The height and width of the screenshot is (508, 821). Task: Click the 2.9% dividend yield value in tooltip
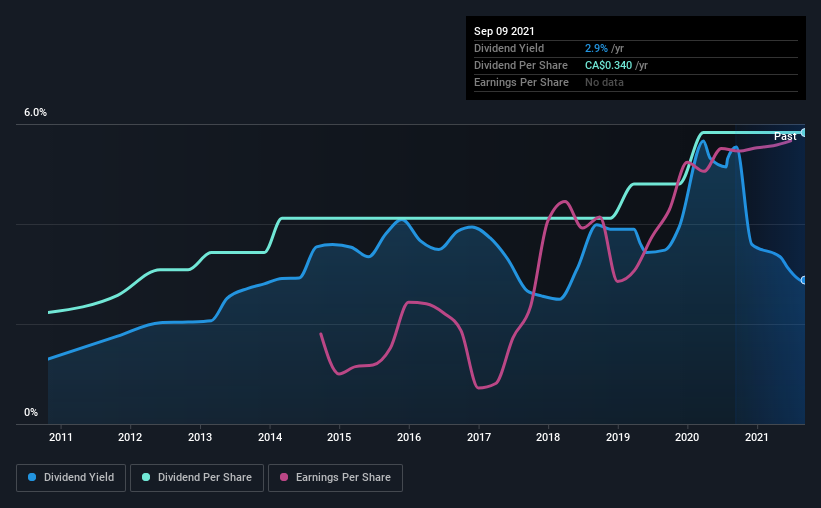point(596,48)
